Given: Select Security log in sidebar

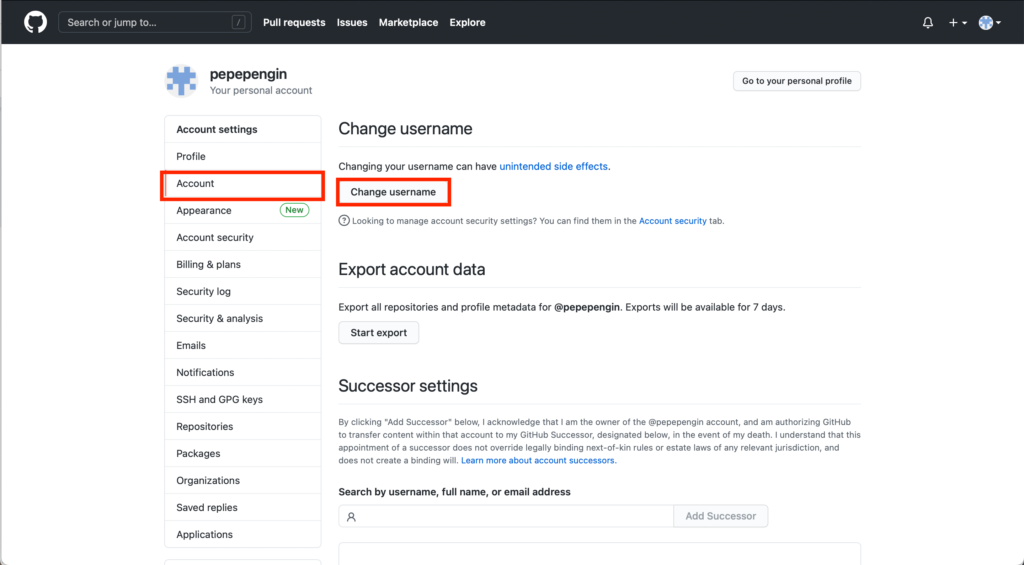Looking at the screenshot, I should pyautogui.click(x=243, y=291).
